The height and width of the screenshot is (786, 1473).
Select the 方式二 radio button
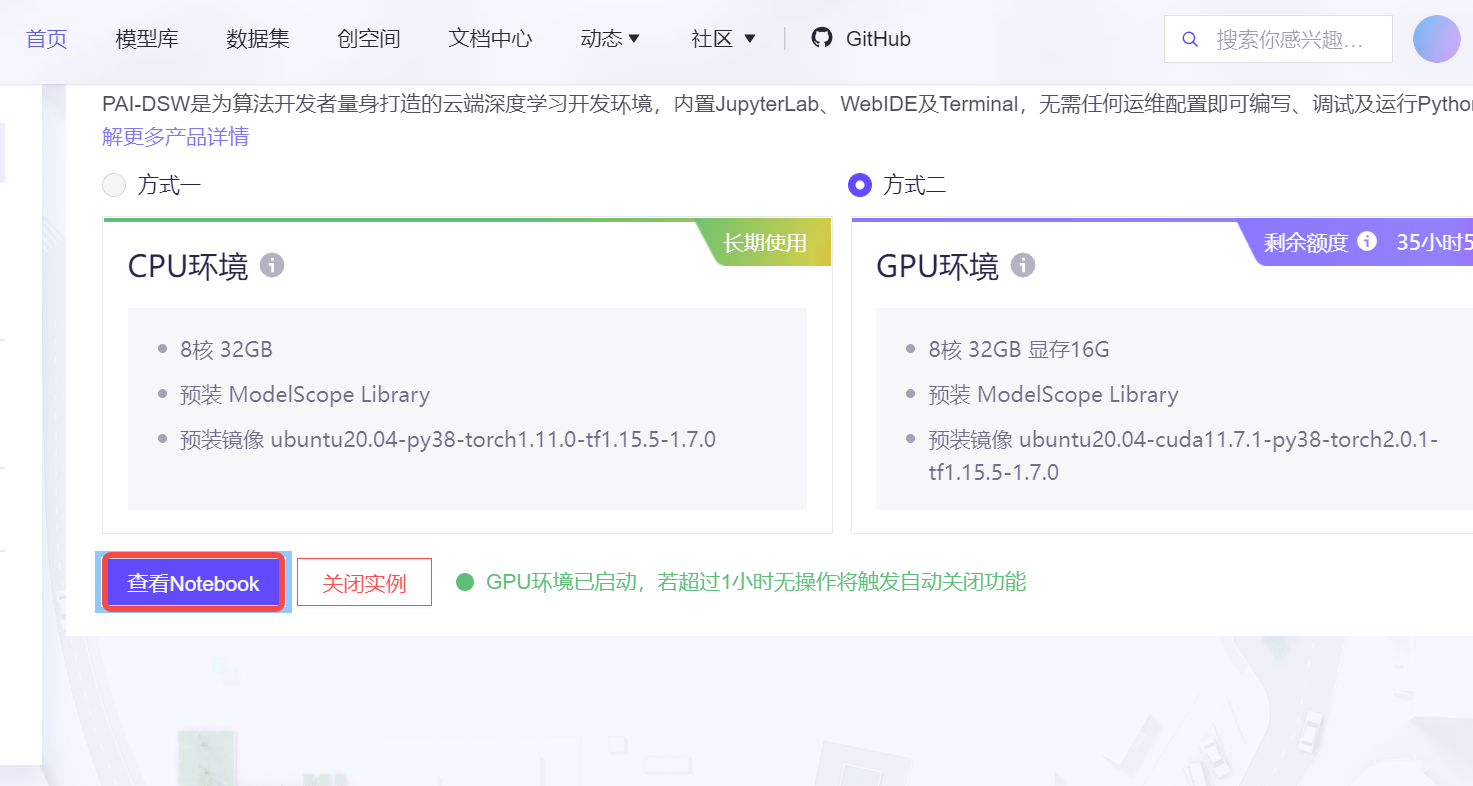tap(859, 185)
